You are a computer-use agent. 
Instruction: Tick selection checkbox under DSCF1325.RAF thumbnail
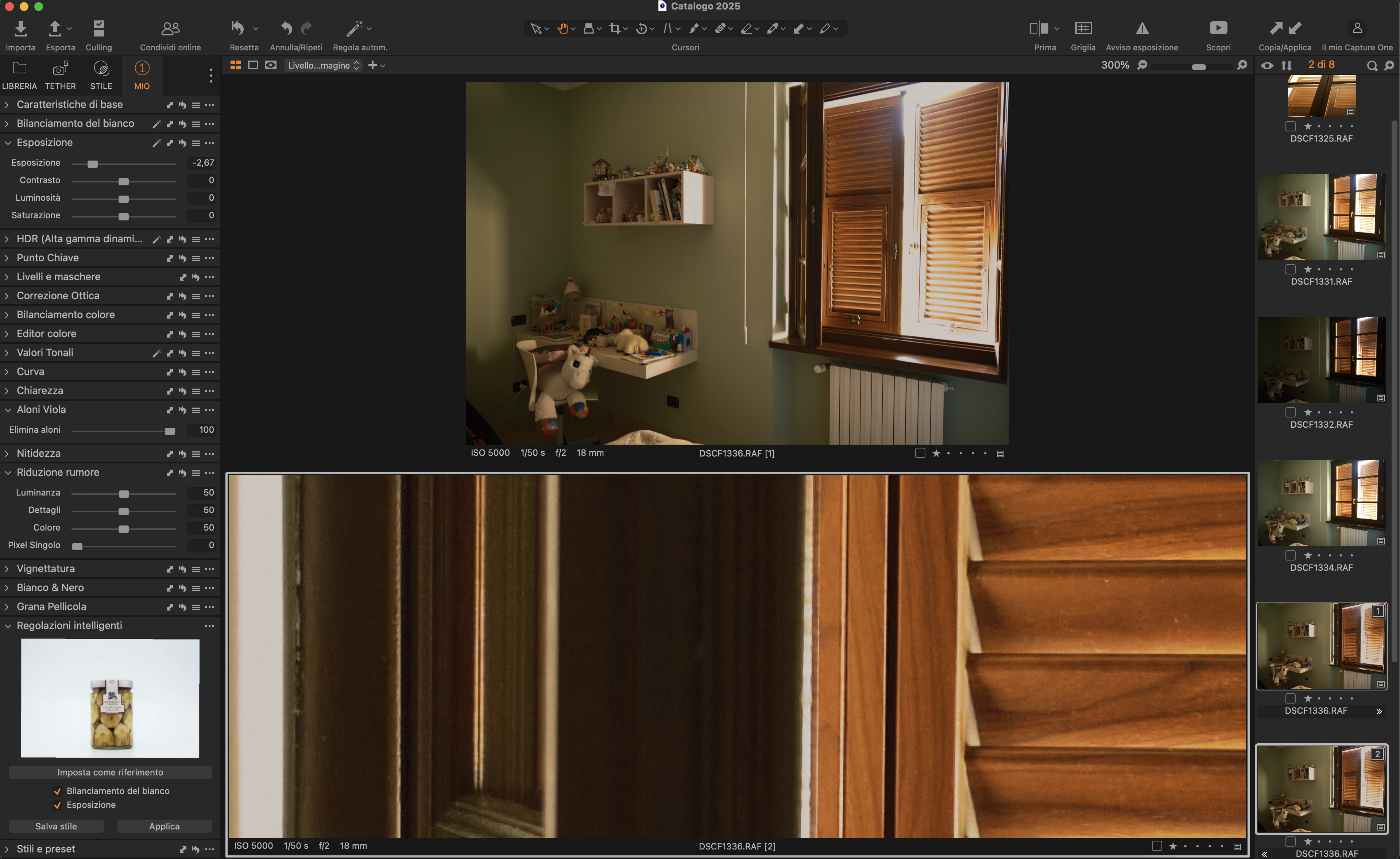(1290, 126)
